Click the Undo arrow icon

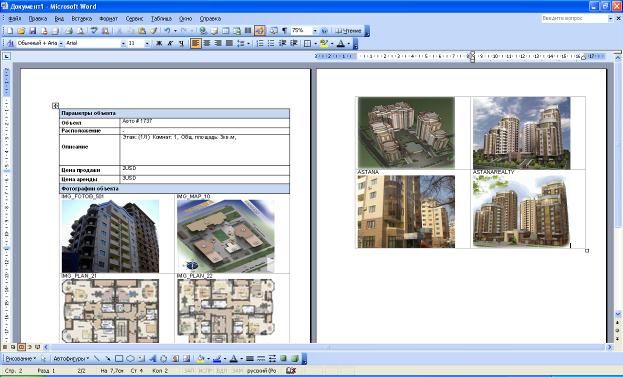click(x=168, y=31)
